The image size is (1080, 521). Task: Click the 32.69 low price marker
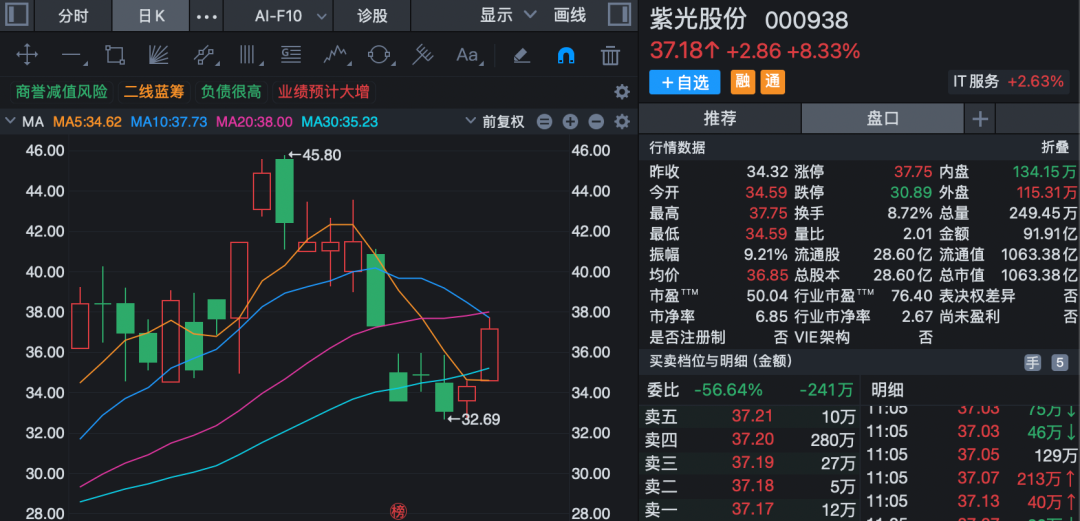474,419
